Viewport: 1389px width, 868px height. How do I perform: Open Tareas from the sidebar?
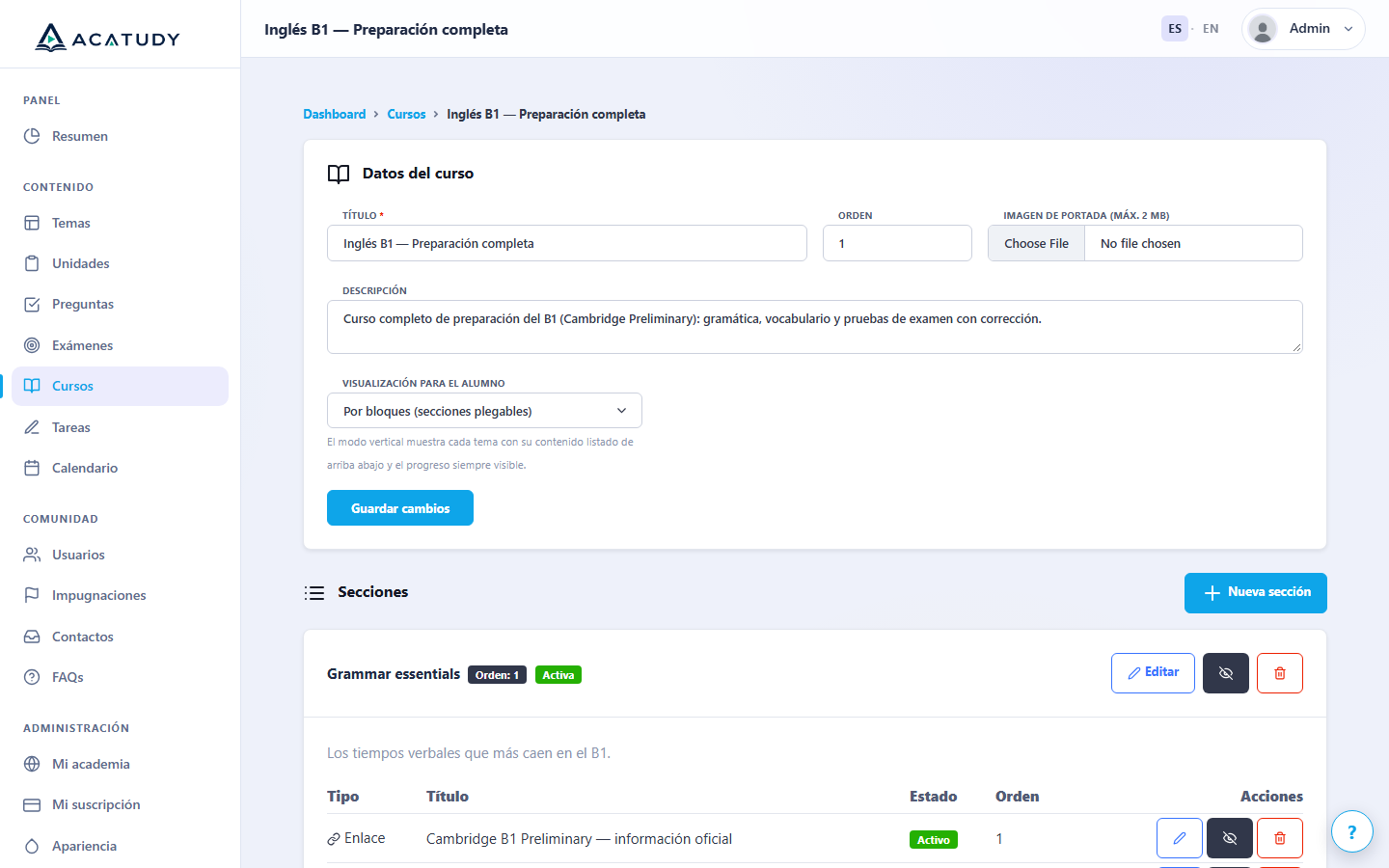(120, 427)
